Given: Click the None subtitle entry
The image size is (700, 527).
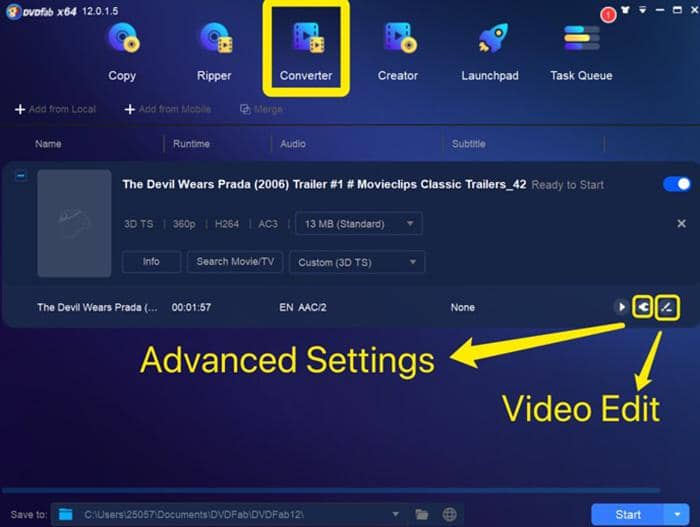Looking at the screenshot, I should point(463,308).
